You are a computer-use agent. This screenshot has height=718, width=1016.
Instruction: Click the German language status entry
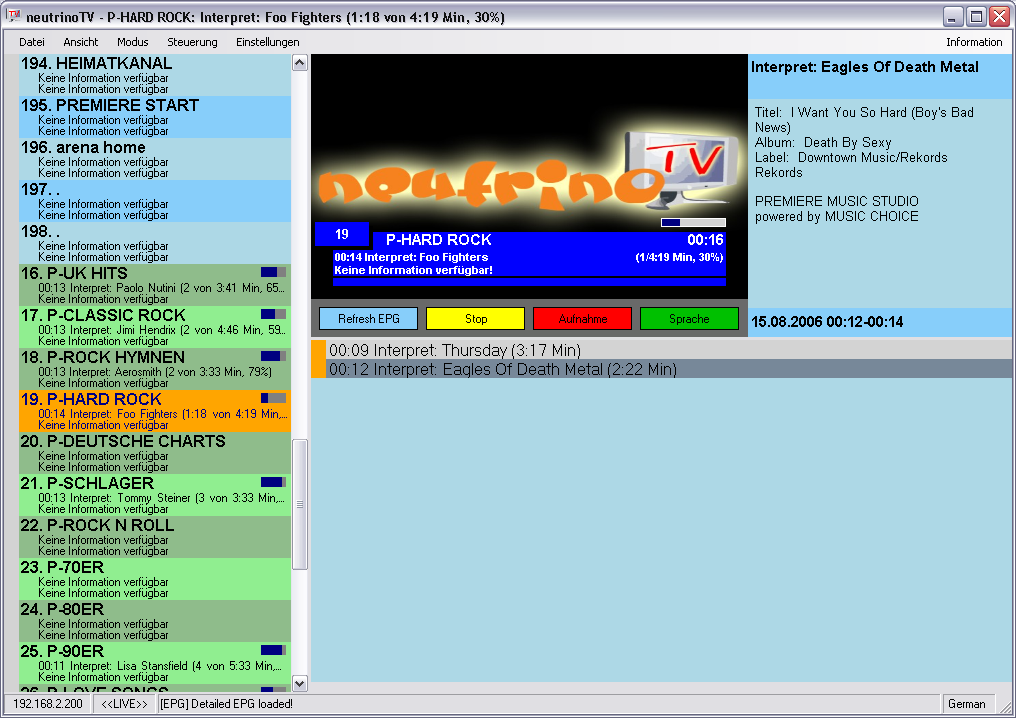click(967, 704)
